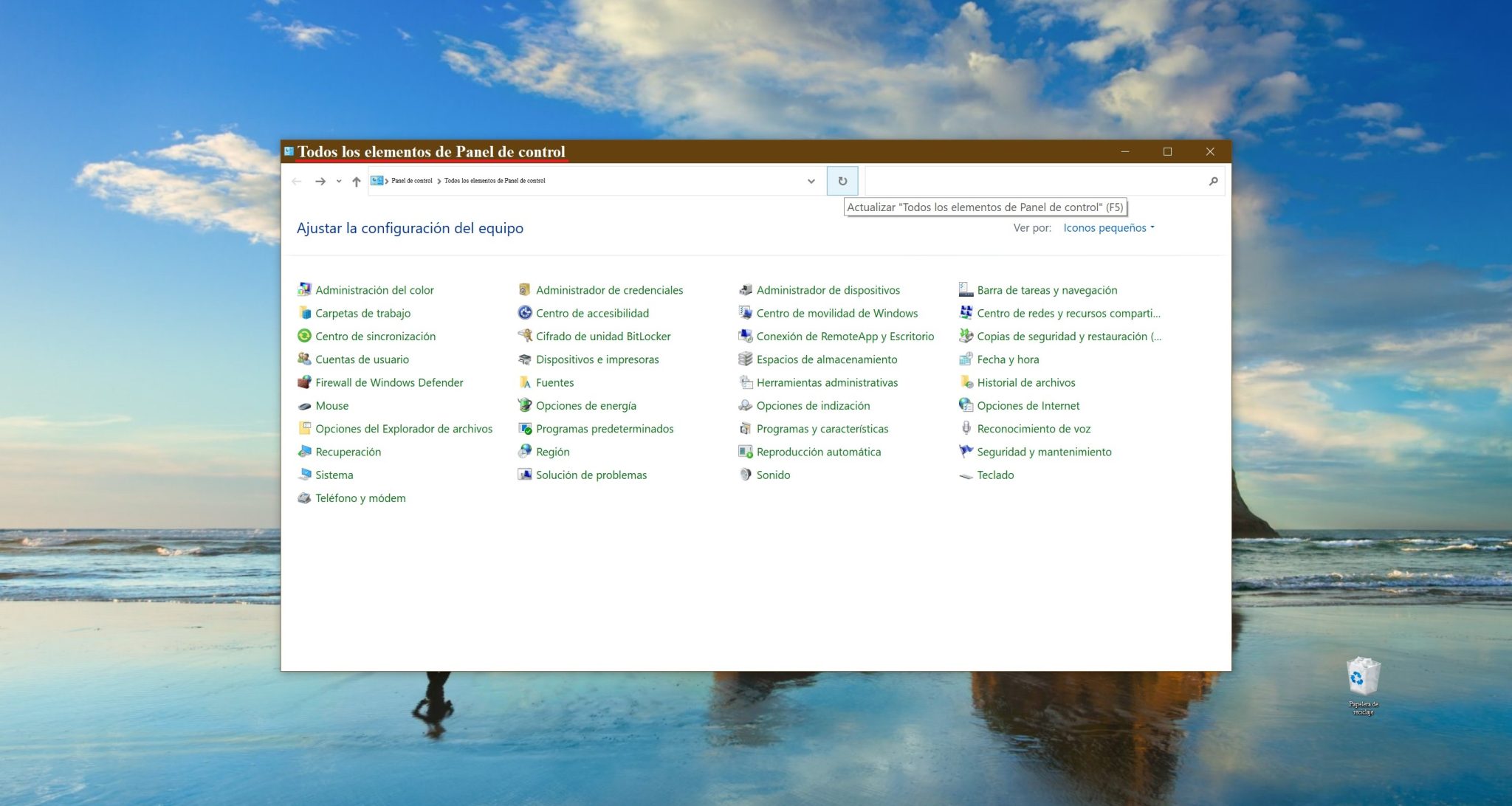Screen dimensions: 1512x806
Task: Click the Control Panel title bar icon
Action: point(289,151)
